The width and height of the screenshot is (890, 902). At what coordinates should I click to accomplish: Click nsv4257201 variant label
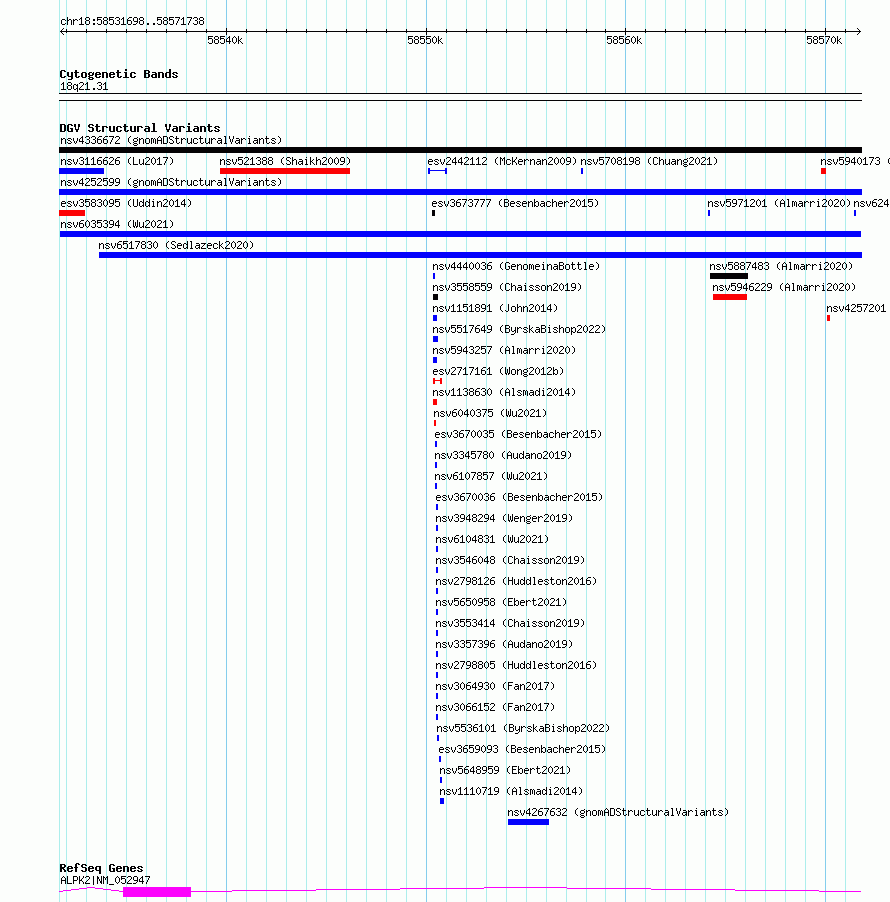[x=856, y=308]
